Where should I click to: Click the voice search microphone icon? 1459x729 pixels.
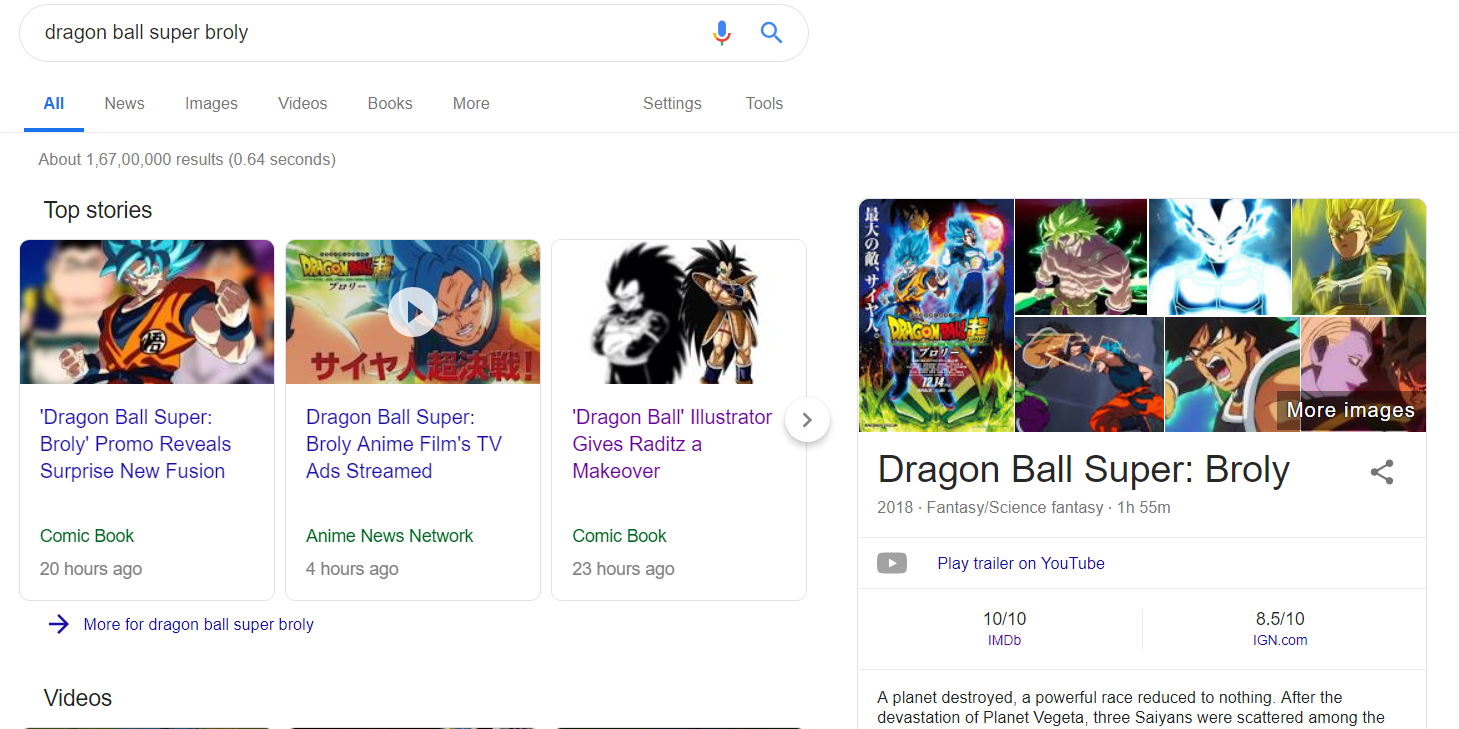click(722, 33)
